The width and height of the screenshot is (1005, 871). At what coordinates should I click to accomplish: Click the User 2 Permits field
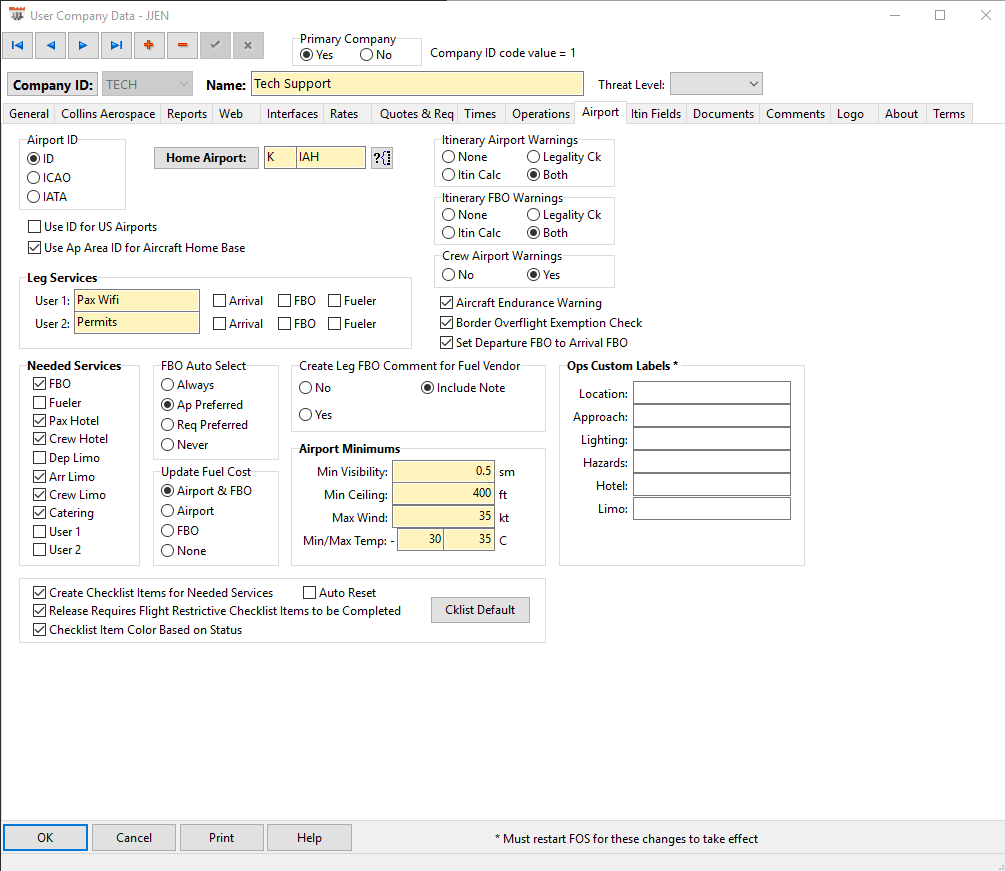coord(137,322)
